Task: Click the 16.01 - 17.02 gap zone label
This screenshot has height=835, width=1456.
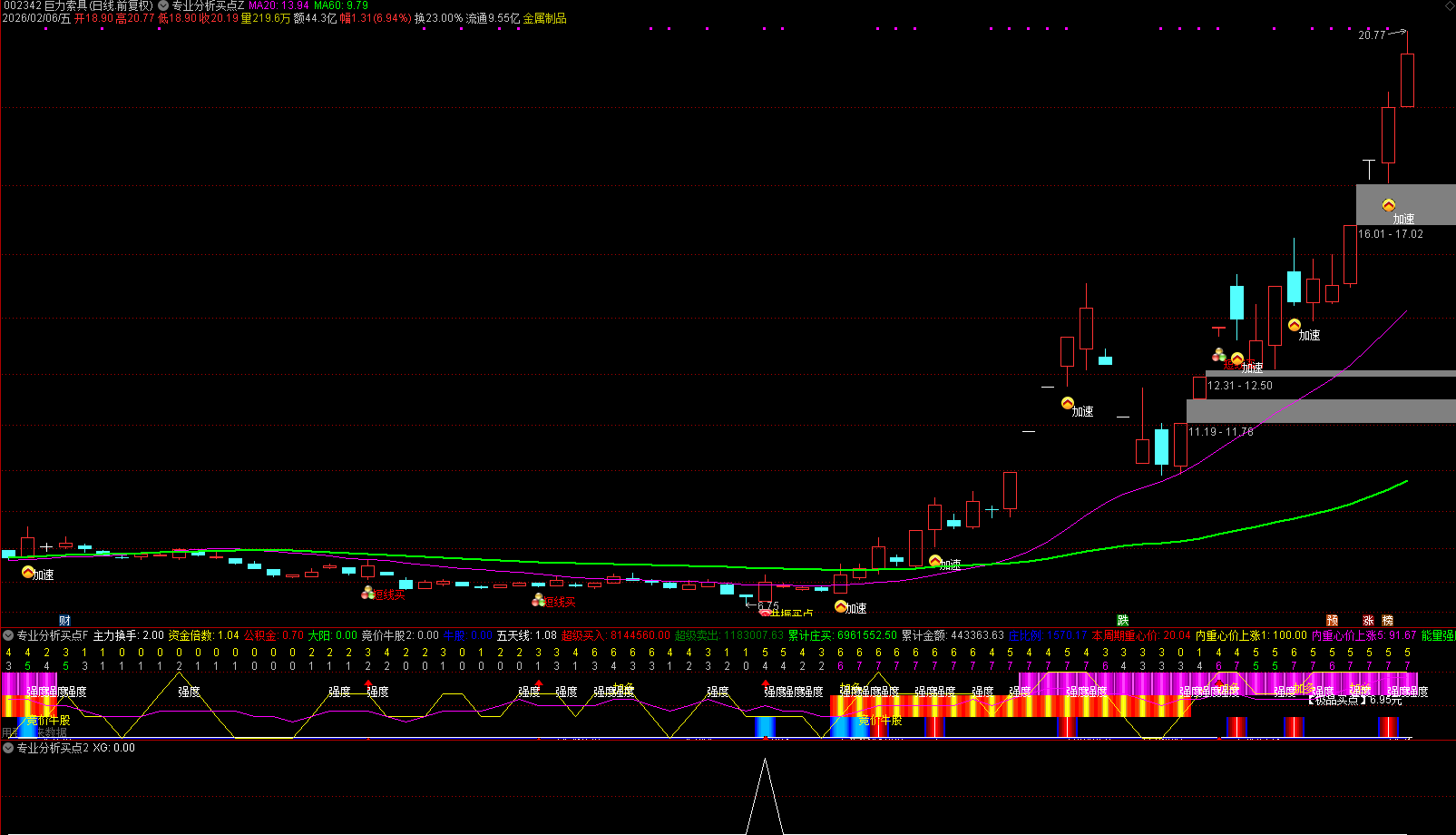Action: pyautogui.click(x=1391, y=234)
